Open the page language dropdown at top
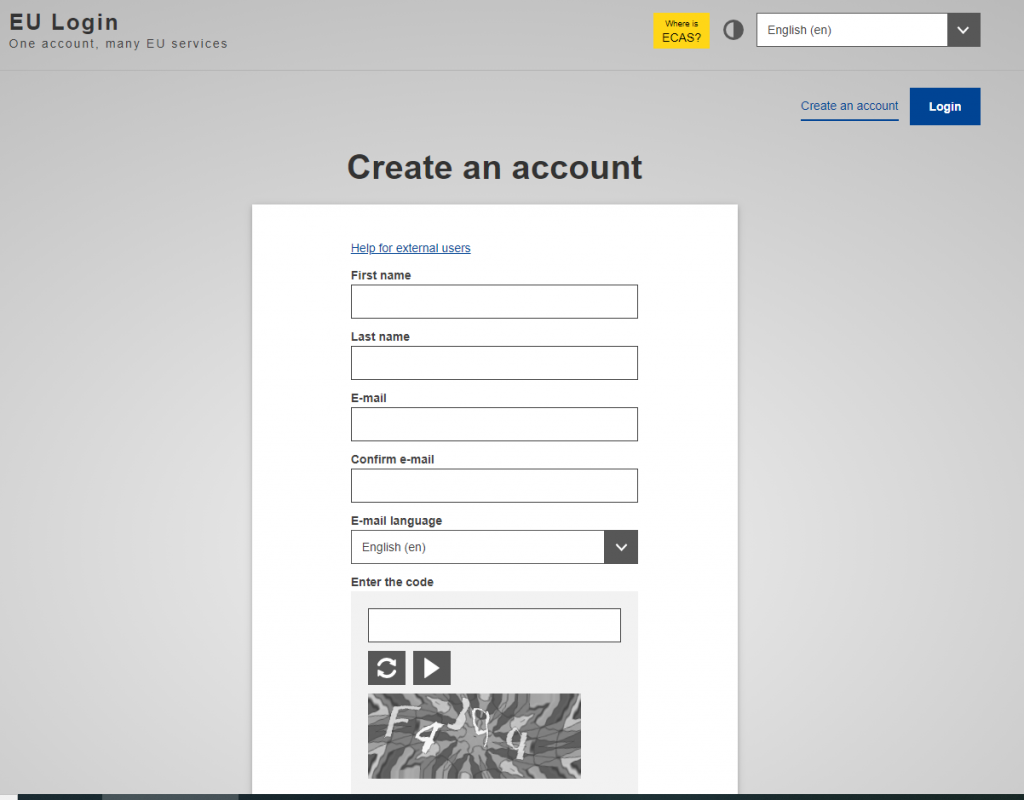 pyautogui.click(x=852, y=30)
